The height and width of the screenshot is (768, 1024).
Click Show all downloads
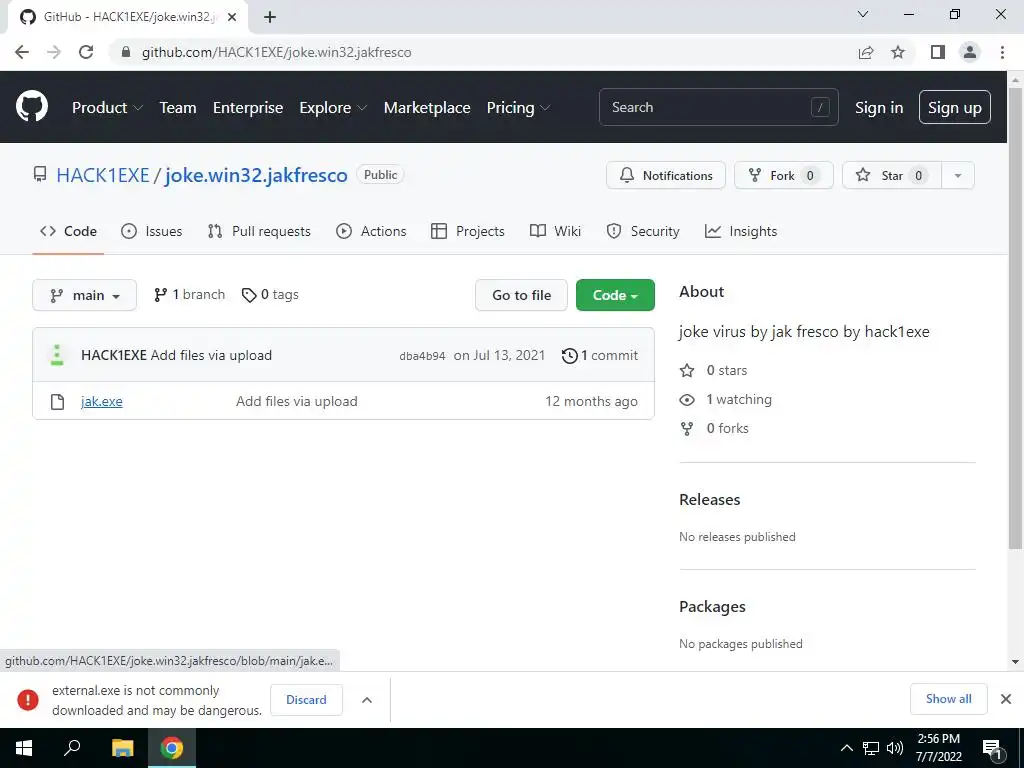948,699
